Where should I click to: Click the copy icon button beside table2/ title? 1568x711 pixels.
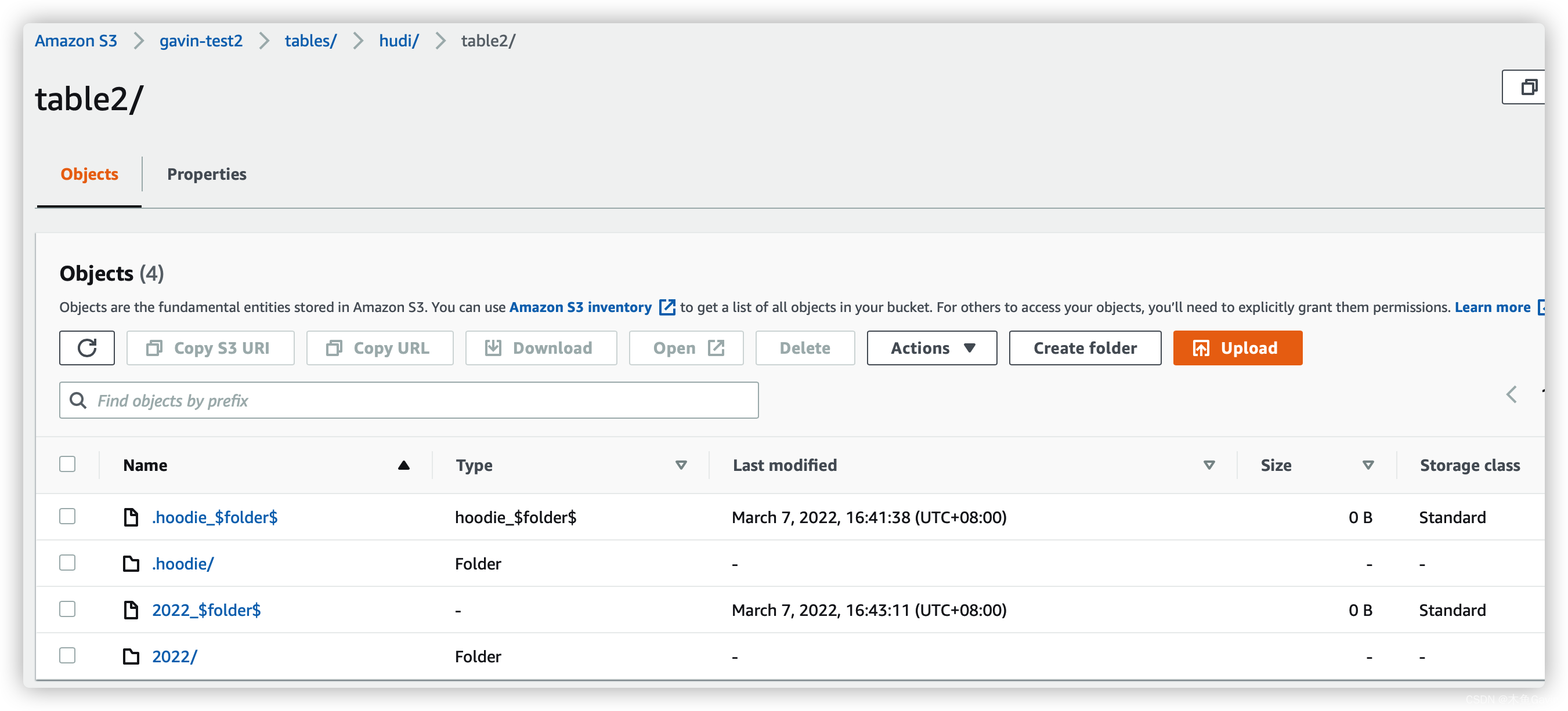click(1528, 87)
